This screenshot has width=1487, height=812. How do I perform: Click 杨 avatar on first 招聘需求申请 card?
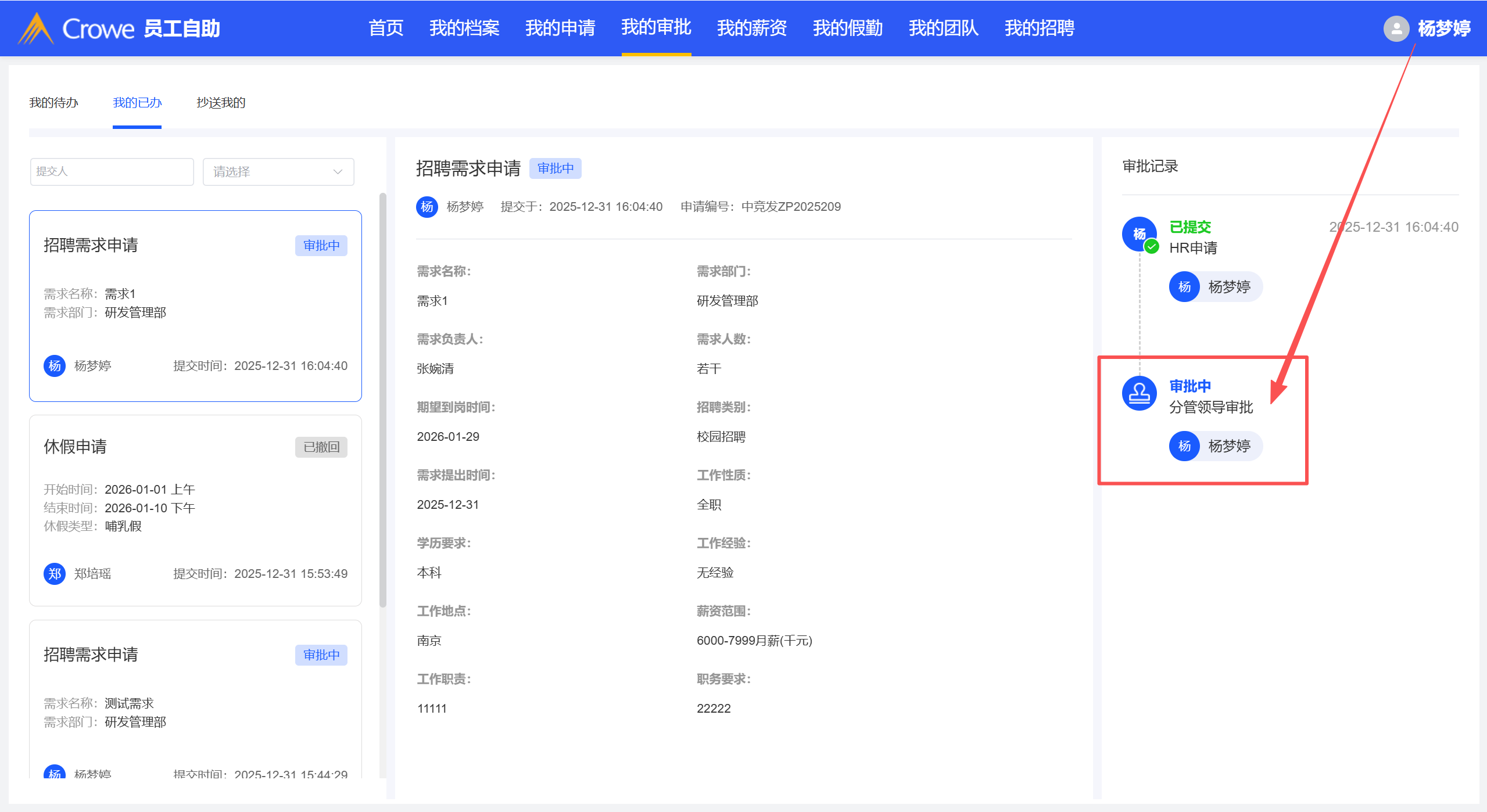tap(55, 366)
